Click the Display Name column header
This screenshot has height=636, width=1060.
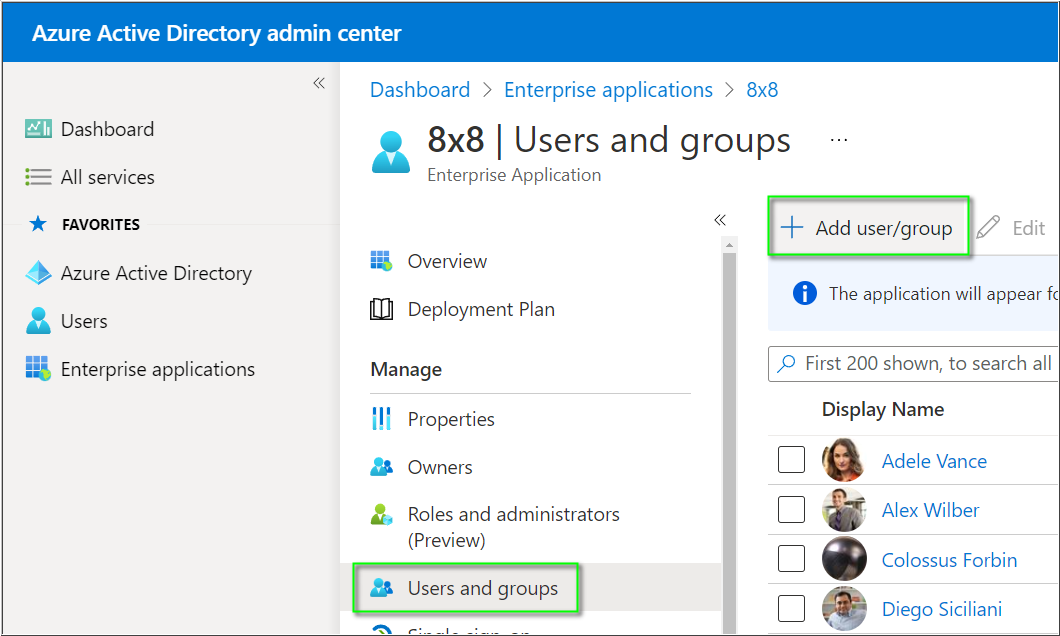883,410
